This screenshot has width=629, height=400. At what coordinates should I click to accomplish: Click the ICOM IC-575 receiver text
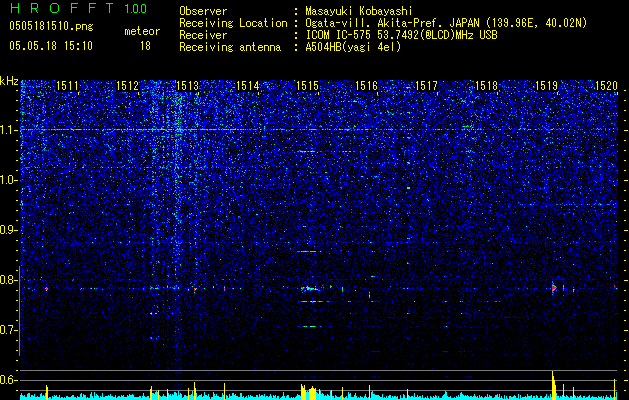[401, 35]
